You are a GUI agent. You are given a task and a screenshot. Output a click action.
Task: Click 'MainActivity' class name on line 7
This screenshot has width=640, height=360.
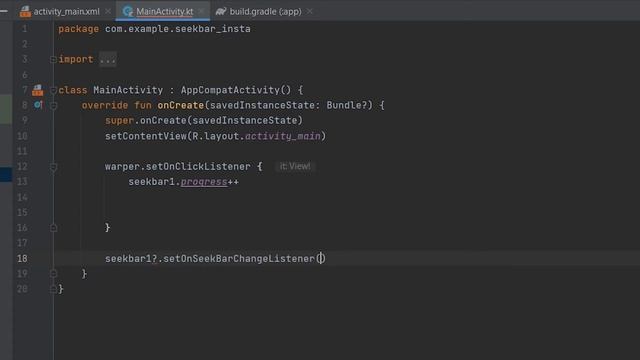click(128, 90)
